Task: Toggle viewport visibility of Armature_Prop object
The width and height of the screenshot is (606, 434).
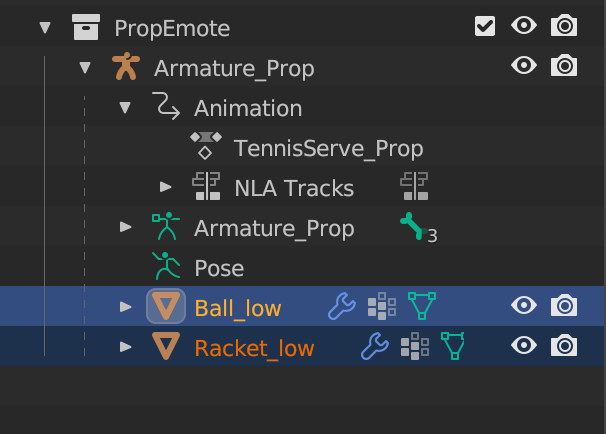Action: click(524, 67)
